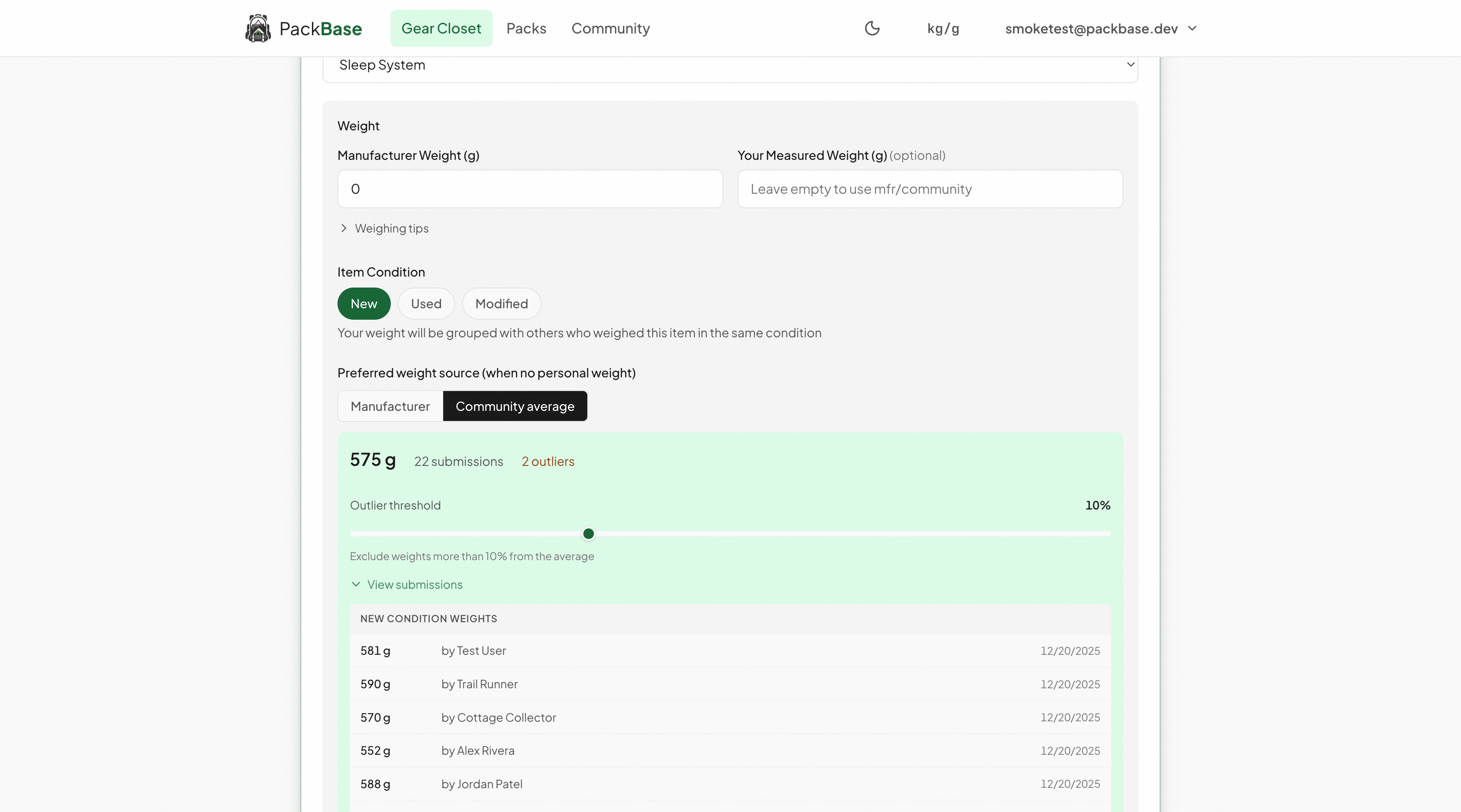Select the New item condition
This screenshot has height=812, width=1461.
(363, 304)
